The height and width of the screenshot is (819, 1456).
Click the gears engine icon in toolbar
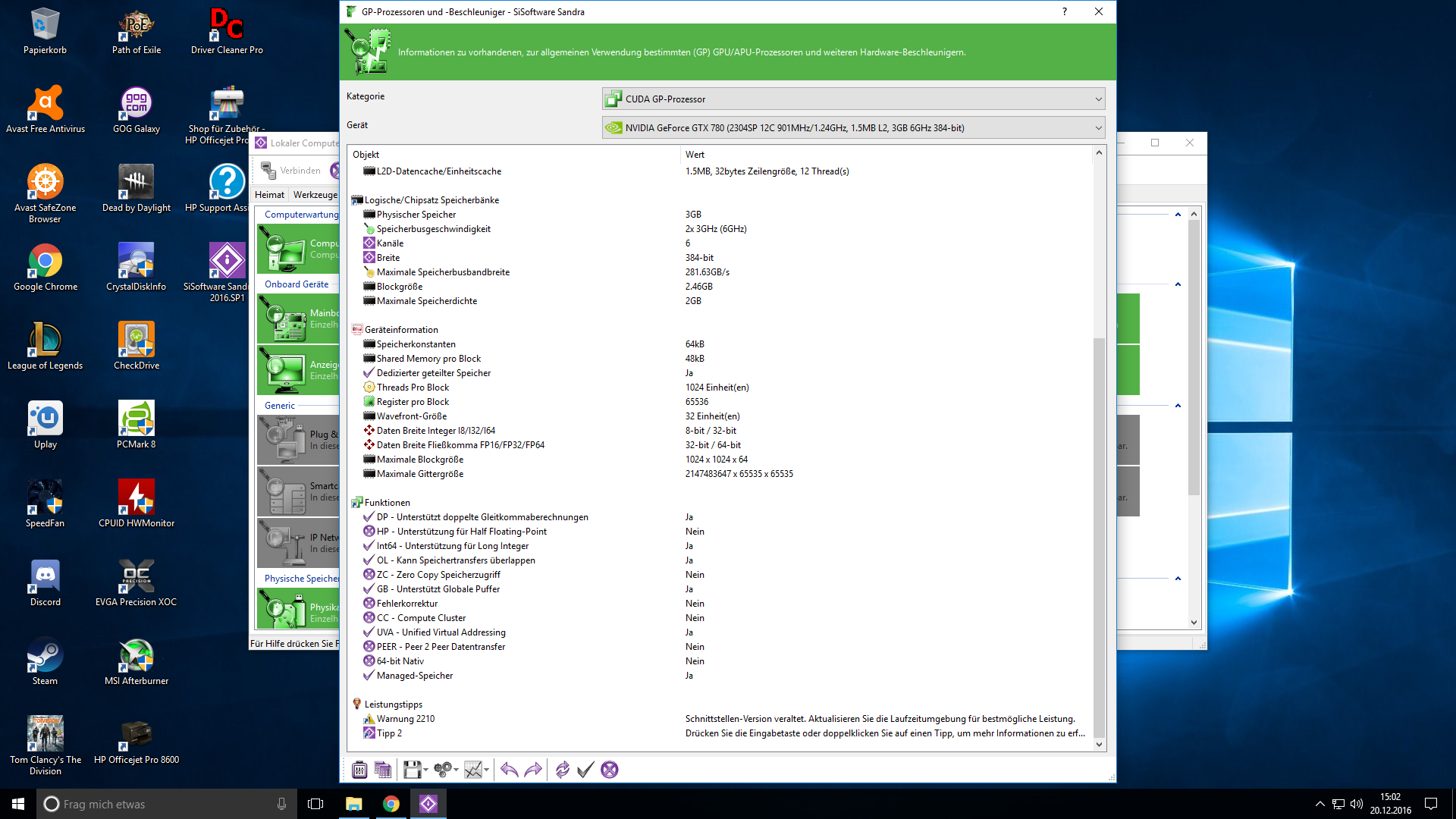(442, 770)
